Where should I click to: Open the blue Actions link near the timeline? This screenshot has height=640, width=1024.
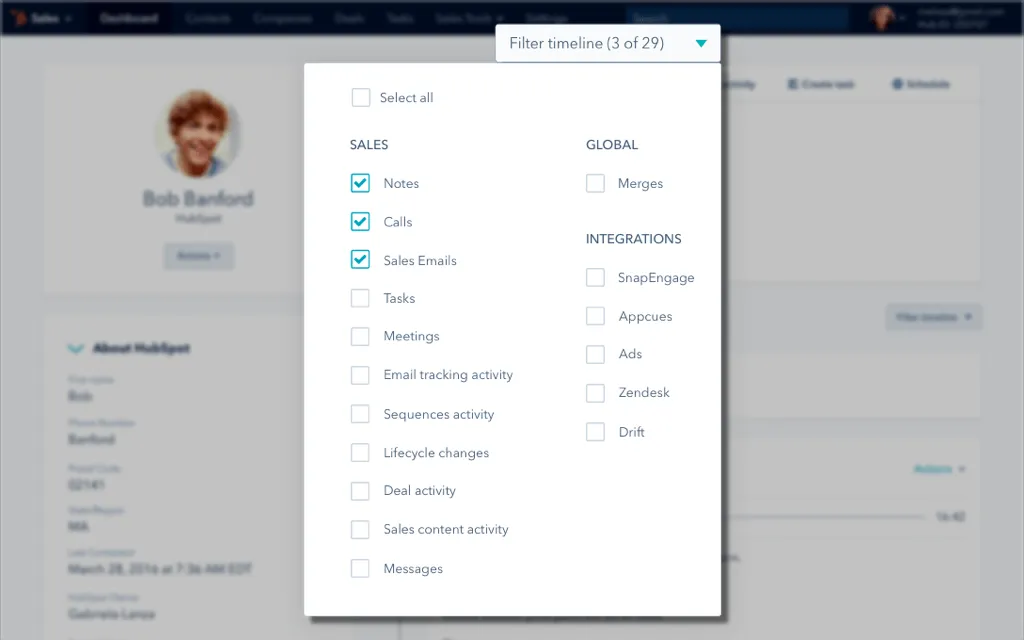tap(939, 469)
